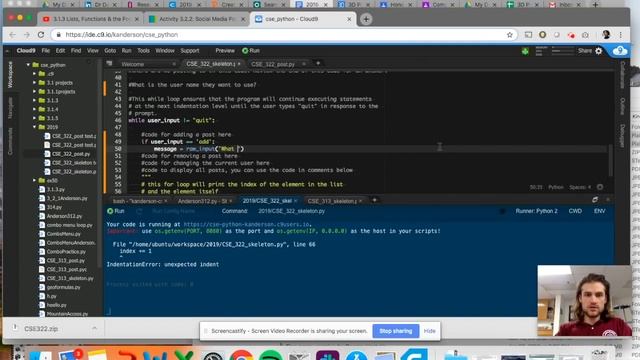Open the Window menu
Viewport: 640px width, 360px height.
(x=165, y=51)
